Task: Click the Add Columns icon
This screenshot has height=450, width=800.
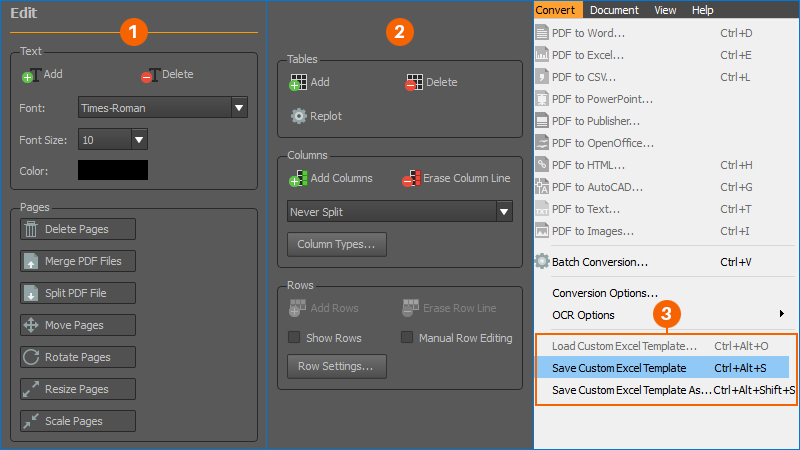Action: click(x=298, y=179)
